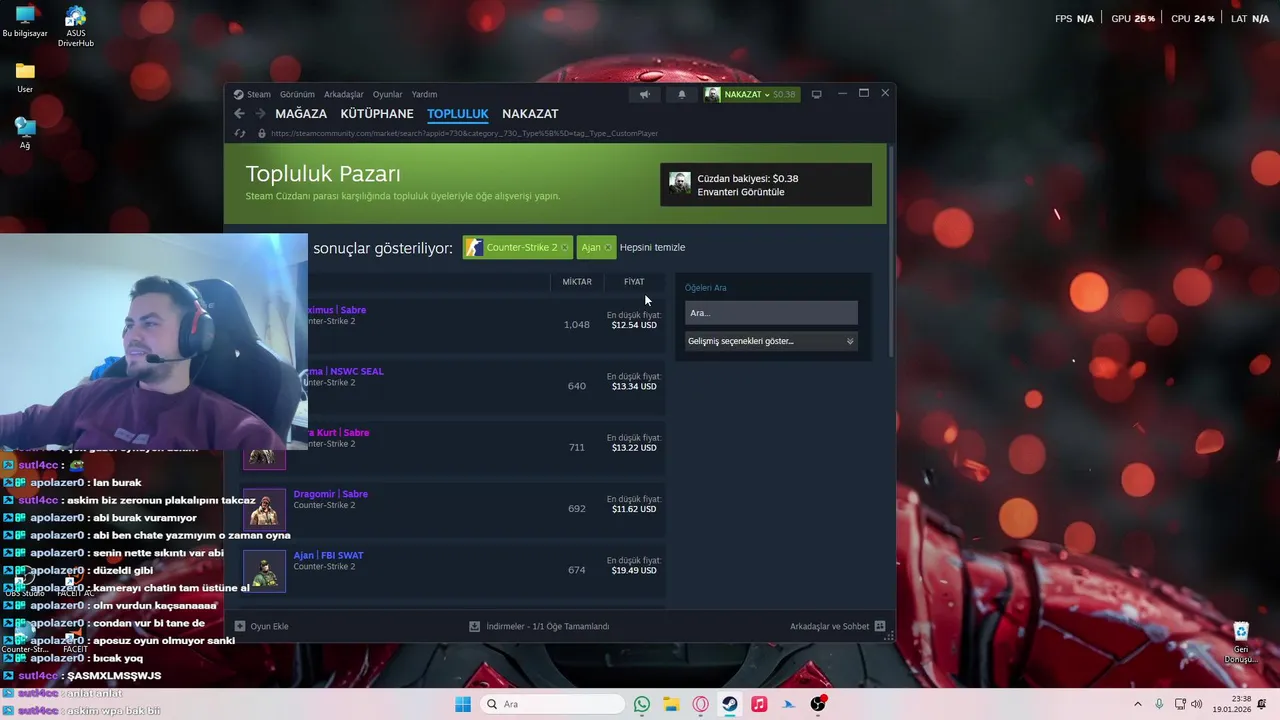Click the padlock icon beside the URL
Image resolution: width=1280 pixels, height=720 pixels.
pos(262,133)
